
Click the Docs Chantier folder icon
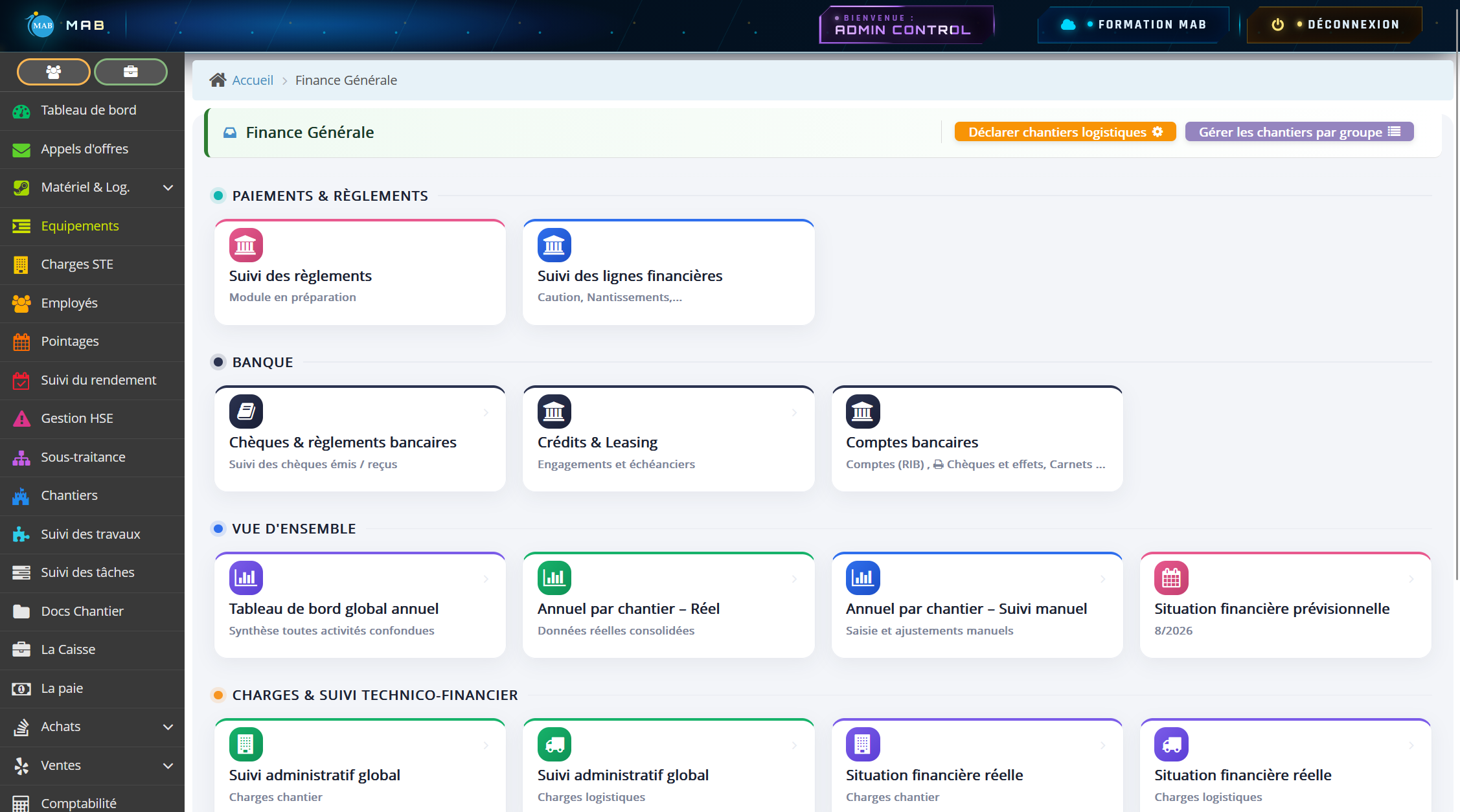point(21,611)
